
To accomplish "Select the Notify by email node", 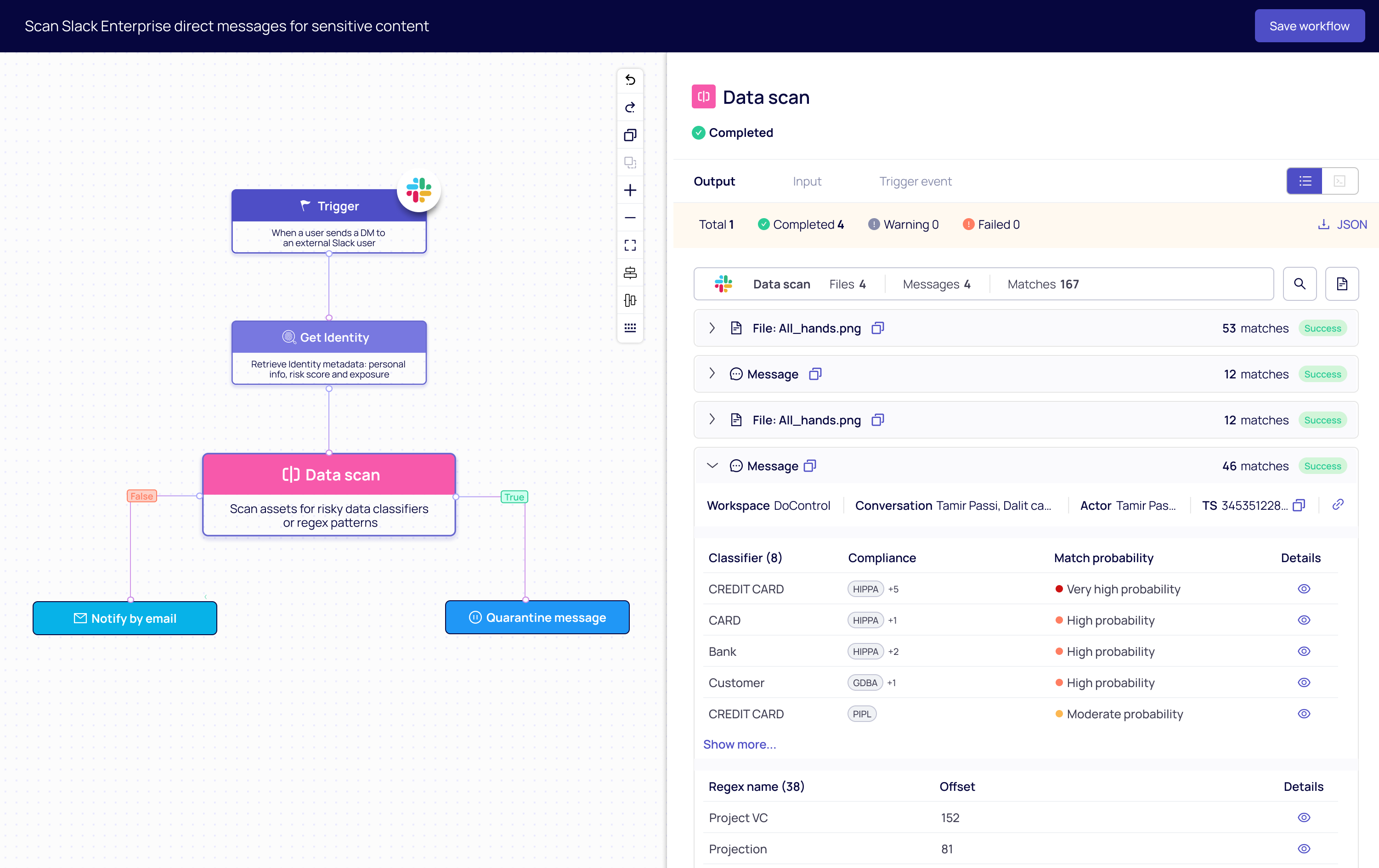I will point(125,618).
